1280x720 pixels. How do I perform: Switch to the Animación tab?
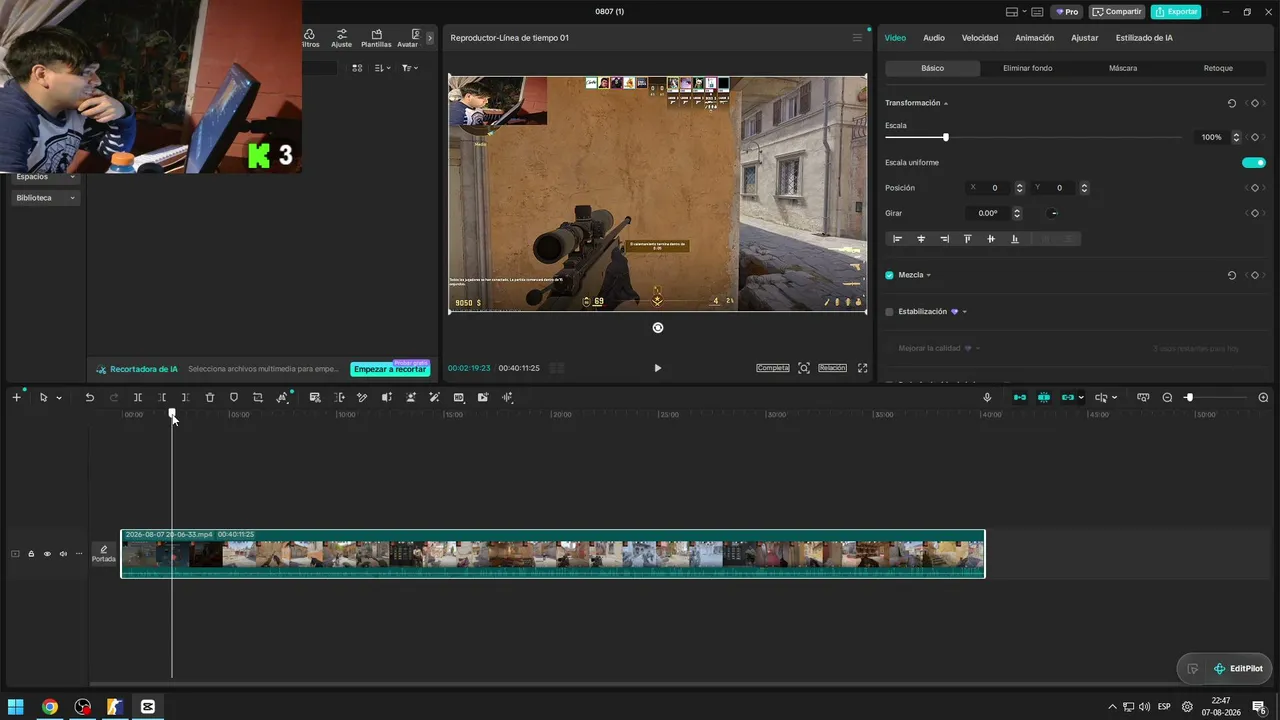tap(1034, 38)
